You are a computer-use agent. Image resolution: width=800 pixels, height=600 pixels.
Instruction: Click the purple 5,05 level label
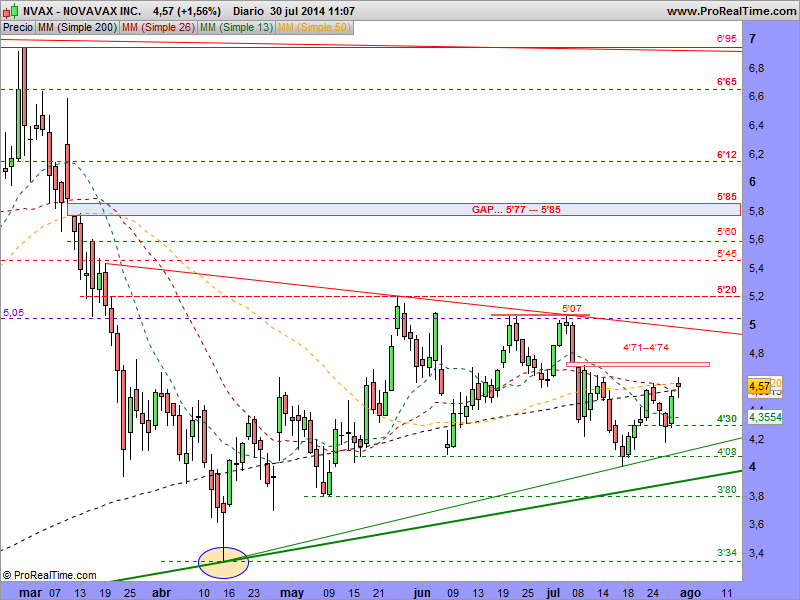[13, 313]
